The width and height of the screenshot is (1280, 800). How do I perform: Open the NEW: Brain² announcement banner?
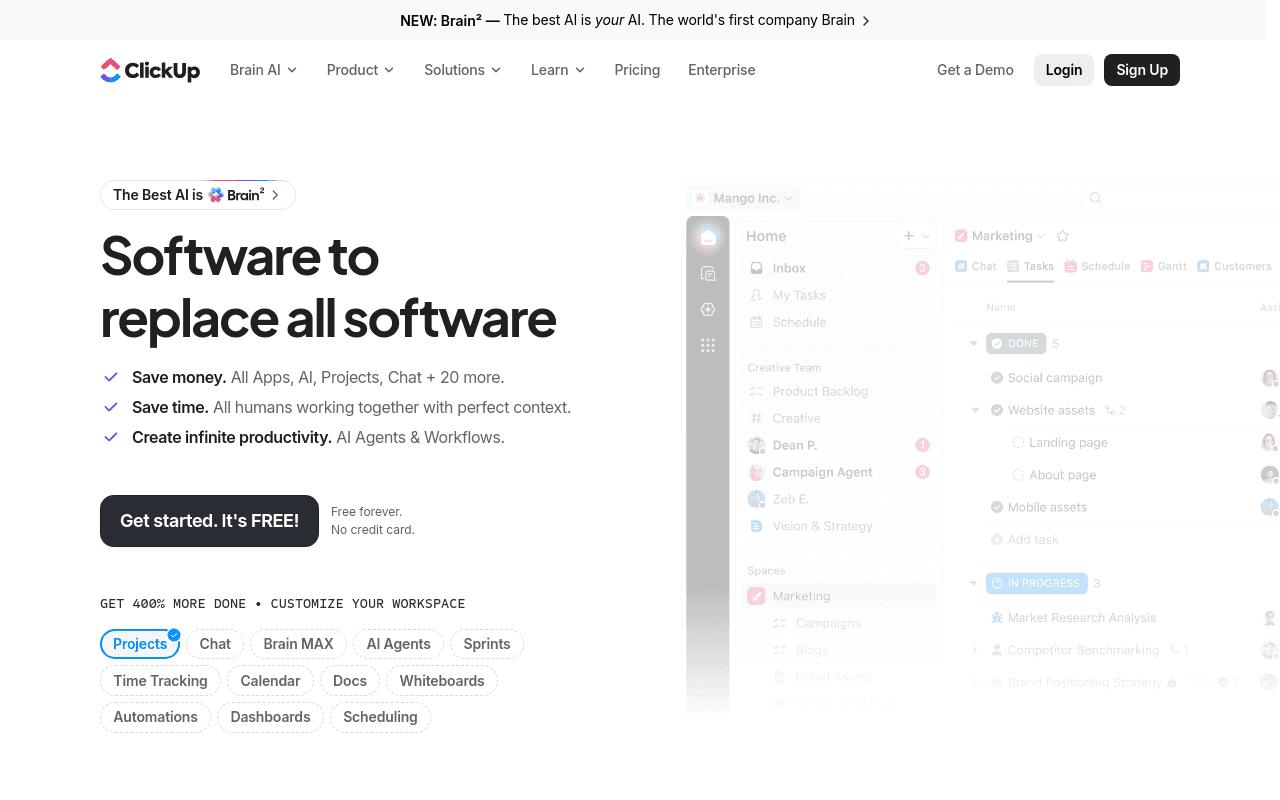(635, 20)
